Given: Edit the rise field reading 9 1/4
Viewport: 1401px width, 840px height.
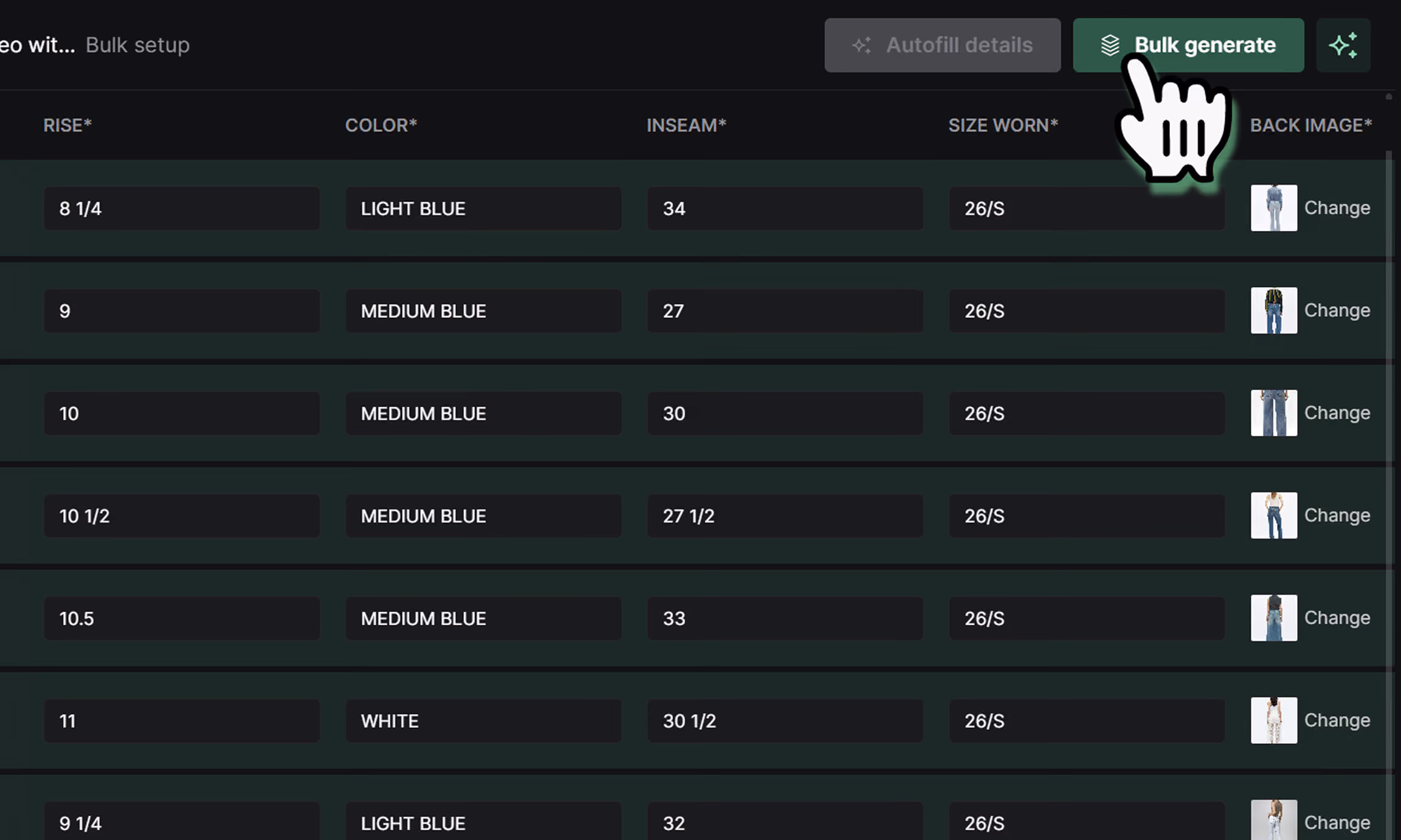Looking at the screenshot, I should coord(182,821).
